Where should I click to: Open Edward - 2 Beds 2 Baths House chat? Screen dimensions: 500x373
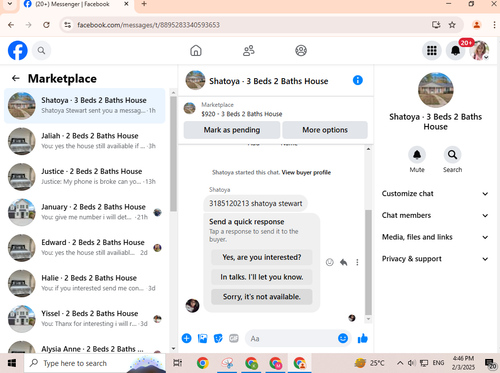(x=85, y=248)
